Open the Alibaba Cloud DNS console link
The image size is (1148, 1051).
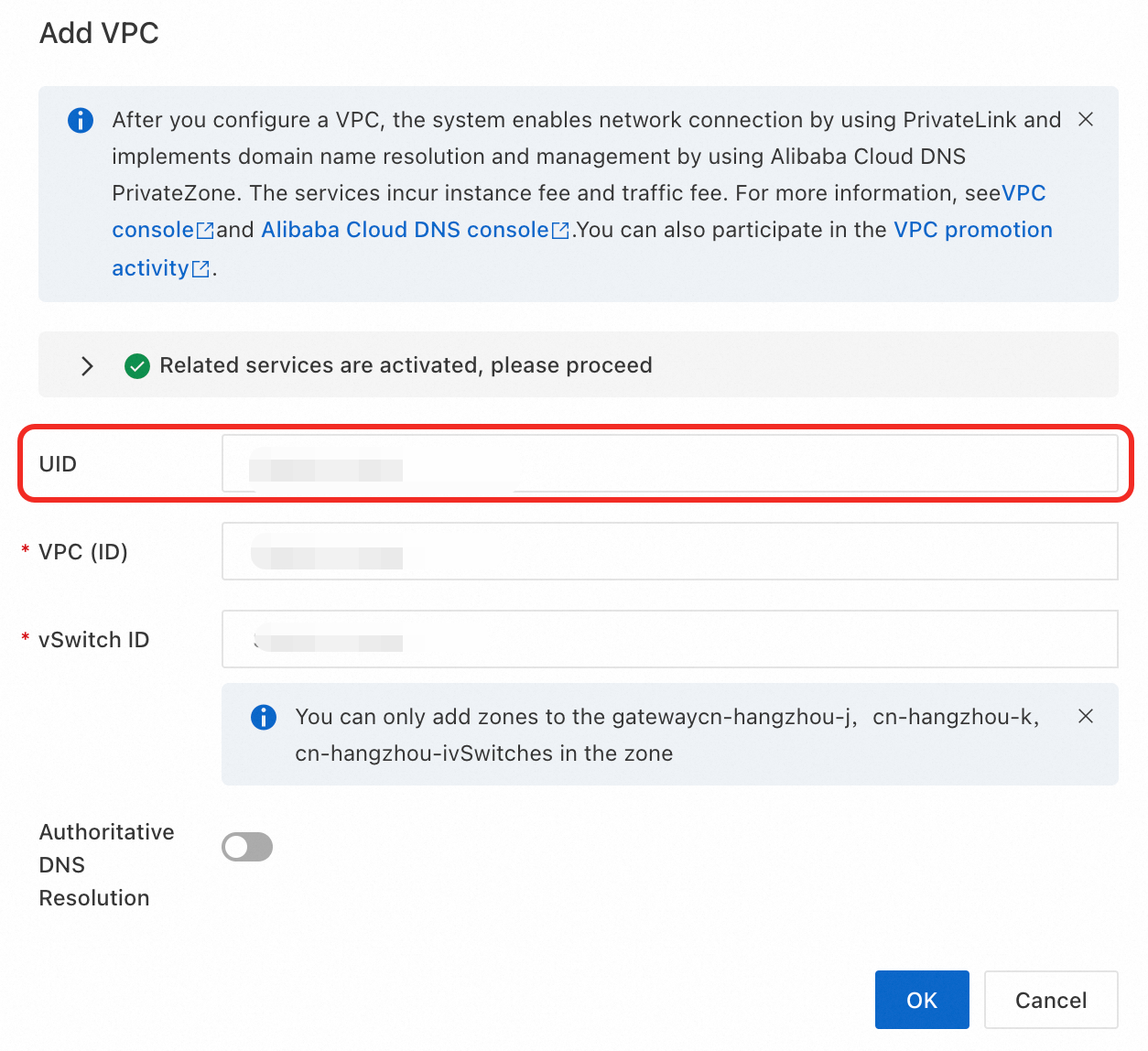(x=405, y=230)
